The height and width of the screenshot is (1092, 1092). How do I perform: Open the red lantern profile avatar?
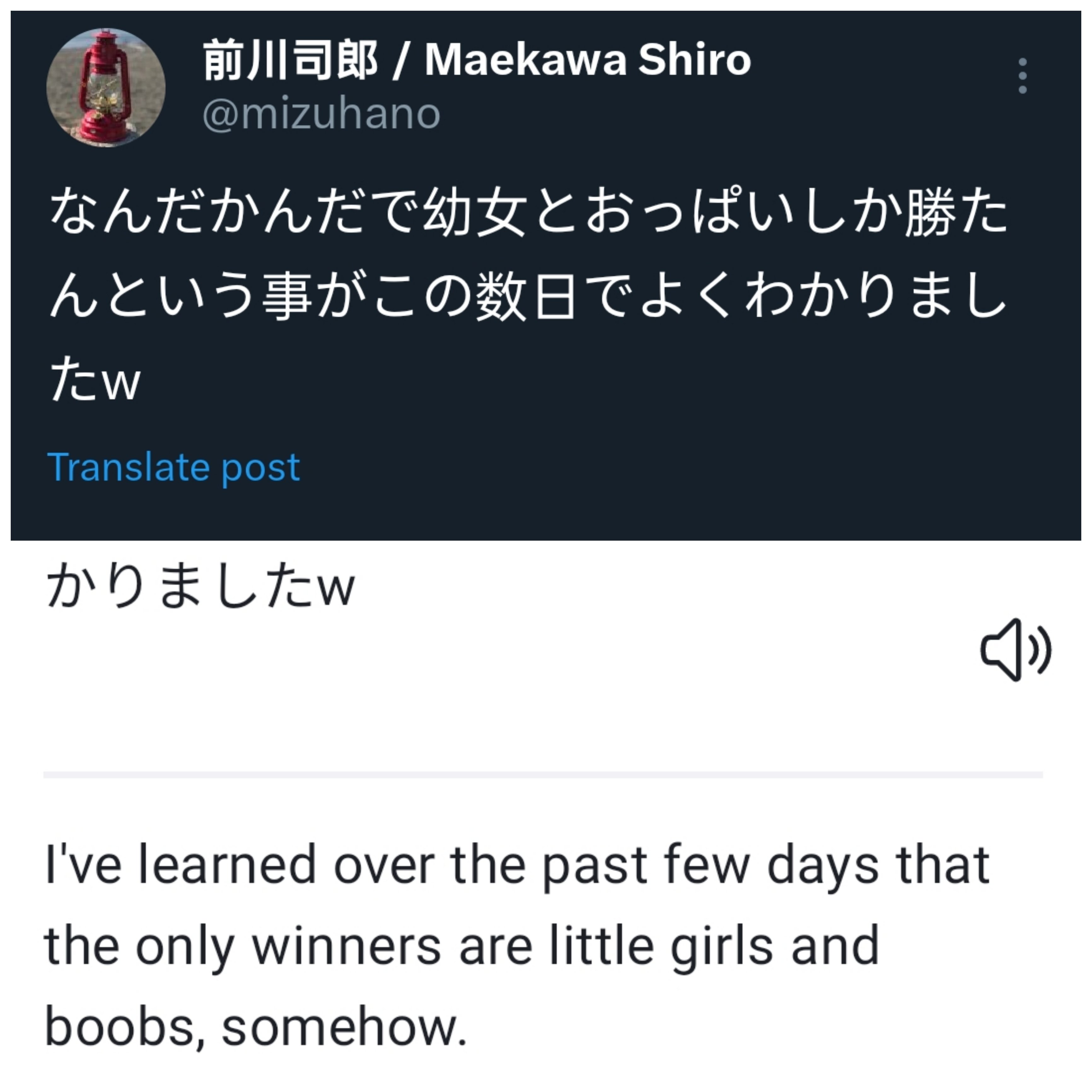(x=106, y=88)
